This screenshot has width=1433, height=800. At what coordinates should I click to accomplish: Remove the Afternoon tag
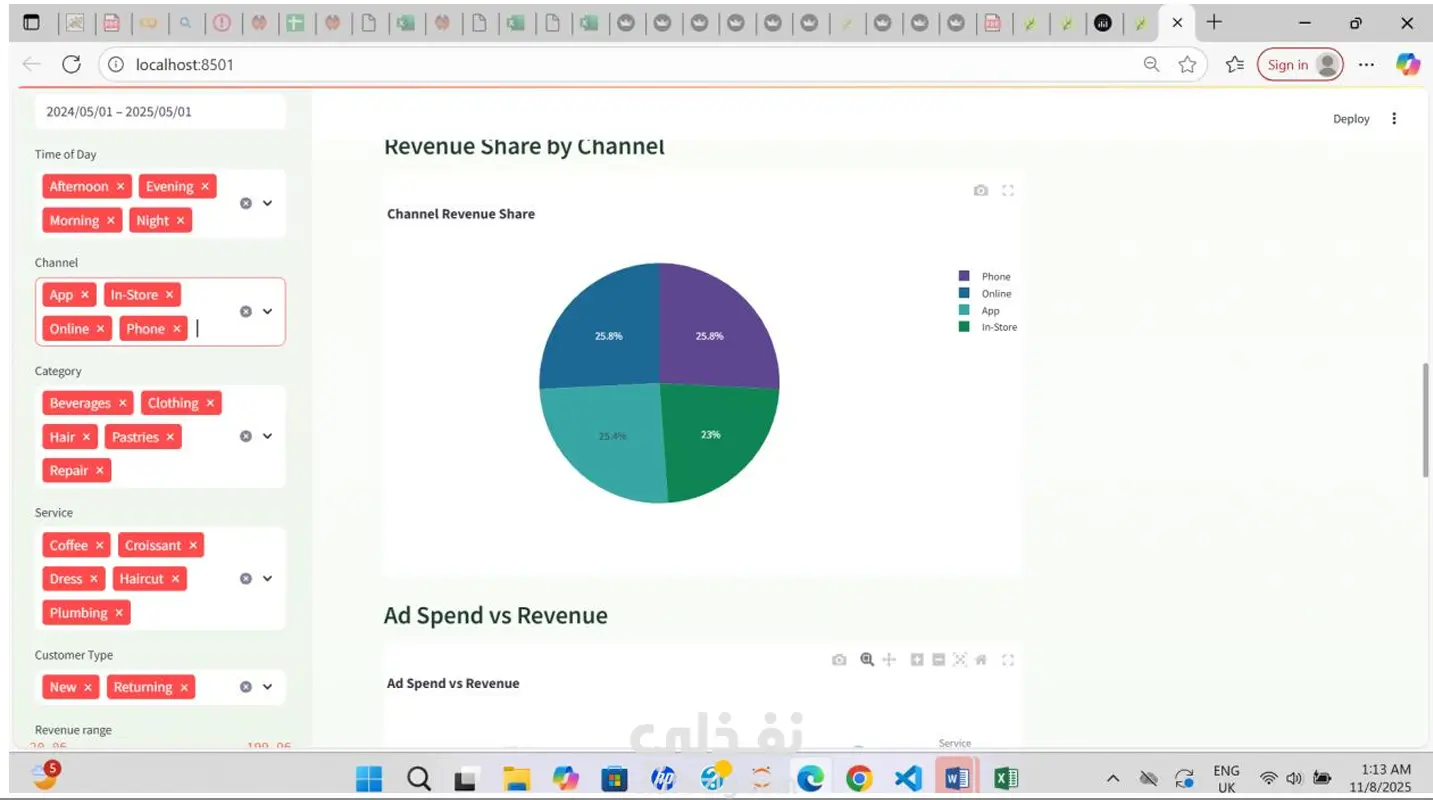point(121,187)
